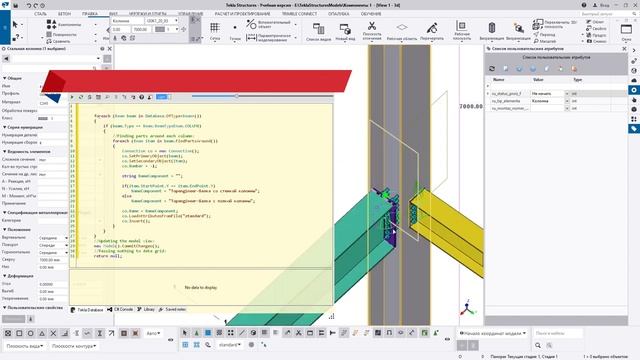Toggle snap to circle center switch

31,333
